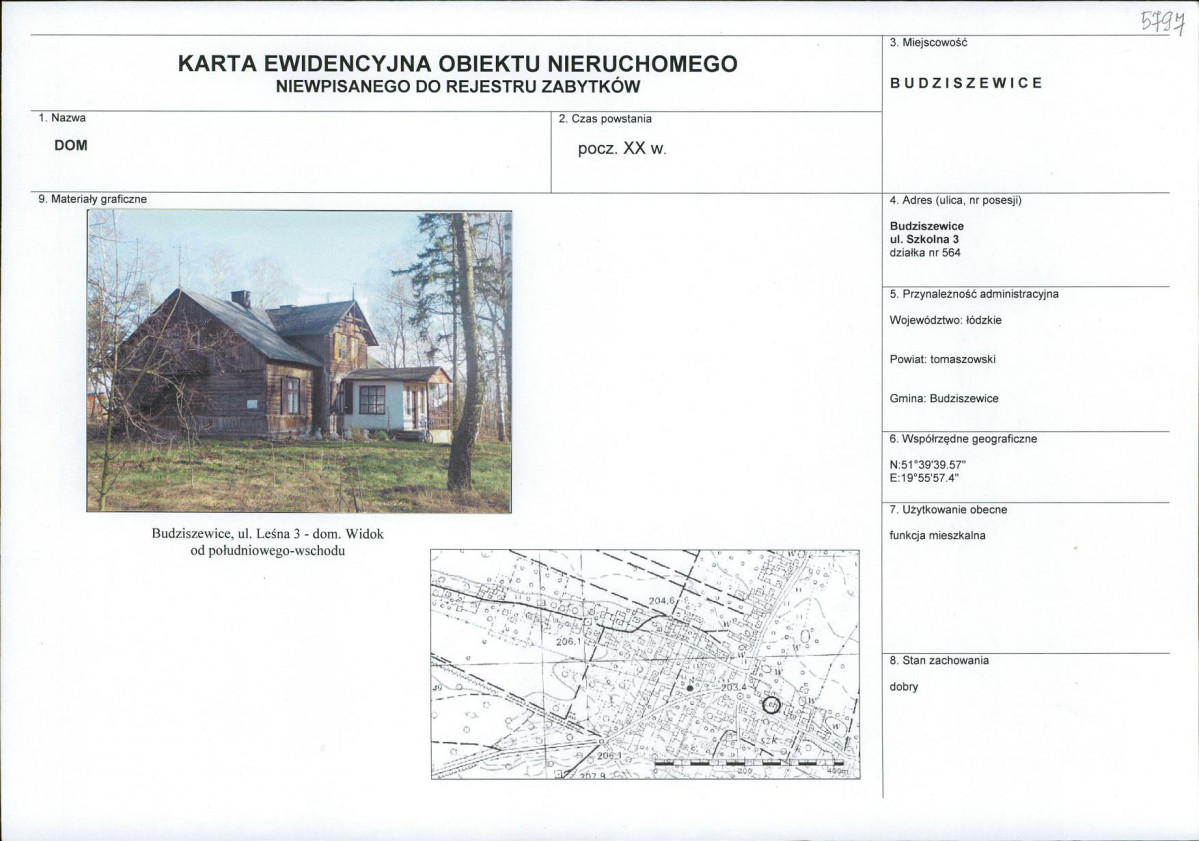
Task: Click the longitude 'E:19°55'57.4"'
Action: tap(924, 479)
